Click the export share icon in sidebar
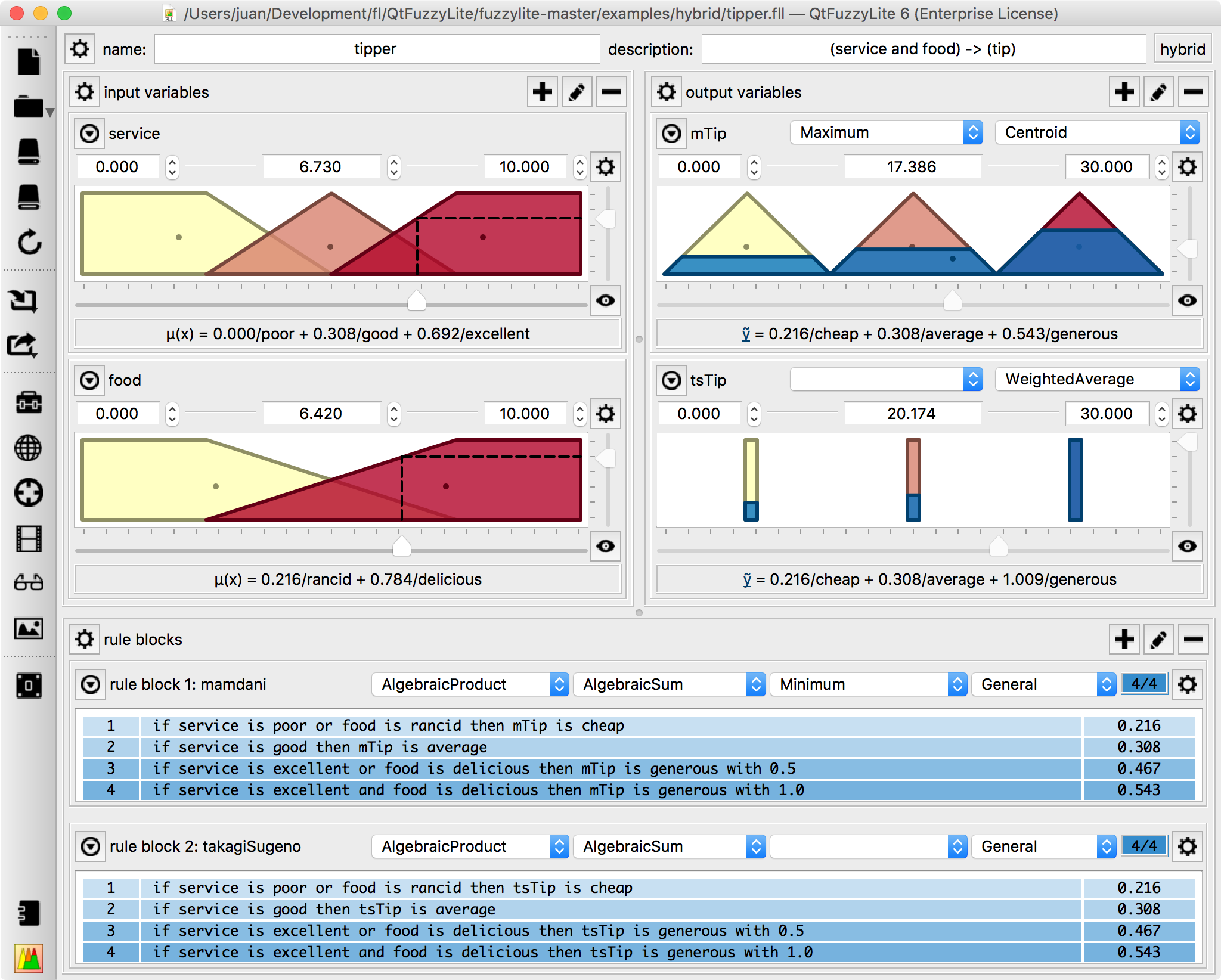This screenshot has width=1221, height=980. coord(23,345)
